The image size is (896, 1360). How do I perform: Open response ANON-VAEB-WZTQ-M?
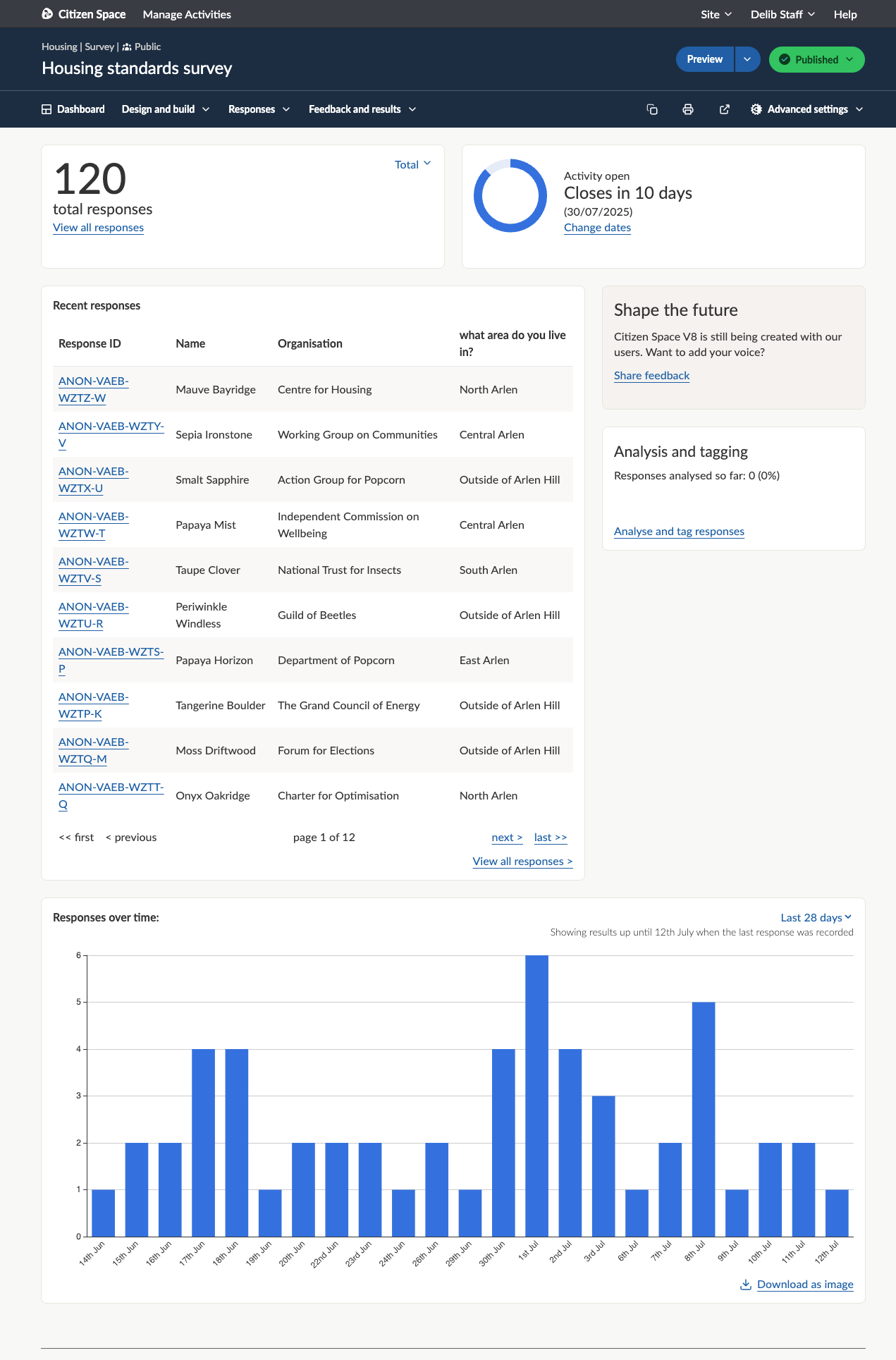click(93, 750)
